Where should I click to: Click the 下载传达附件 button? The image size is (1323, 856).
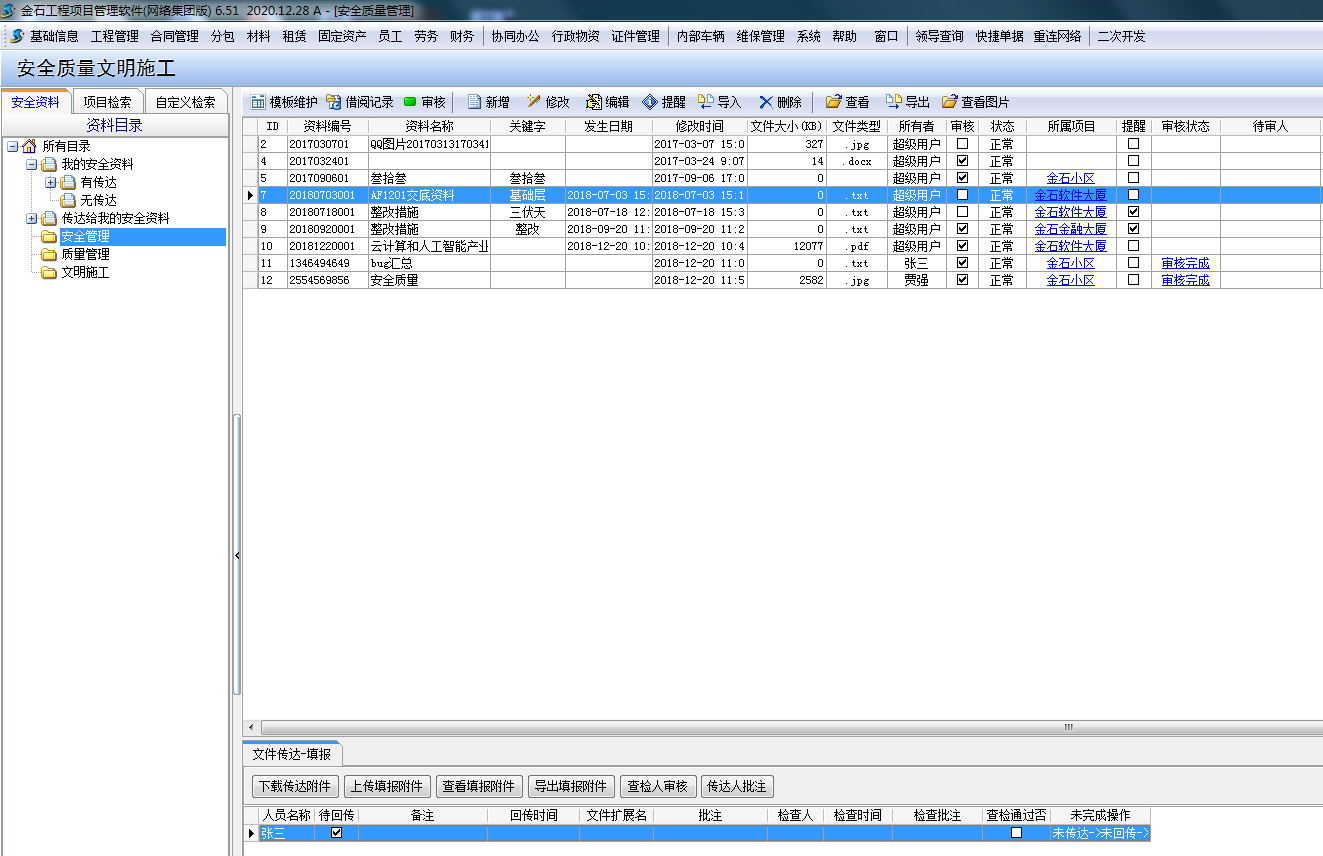click(295, 786)
